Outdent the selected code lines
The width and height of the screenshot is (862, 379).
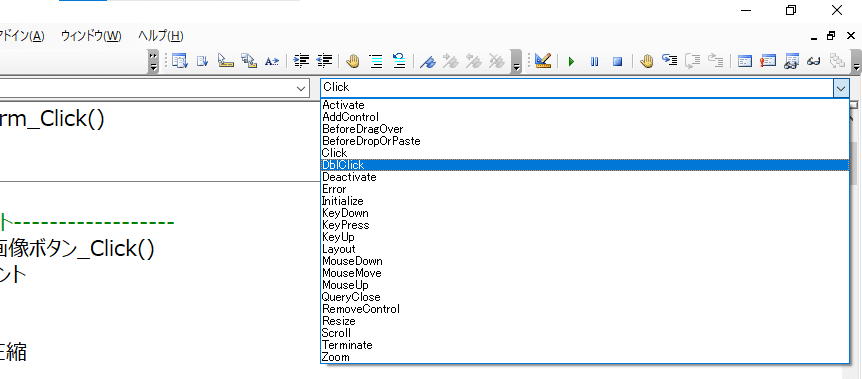coord(324,61)
